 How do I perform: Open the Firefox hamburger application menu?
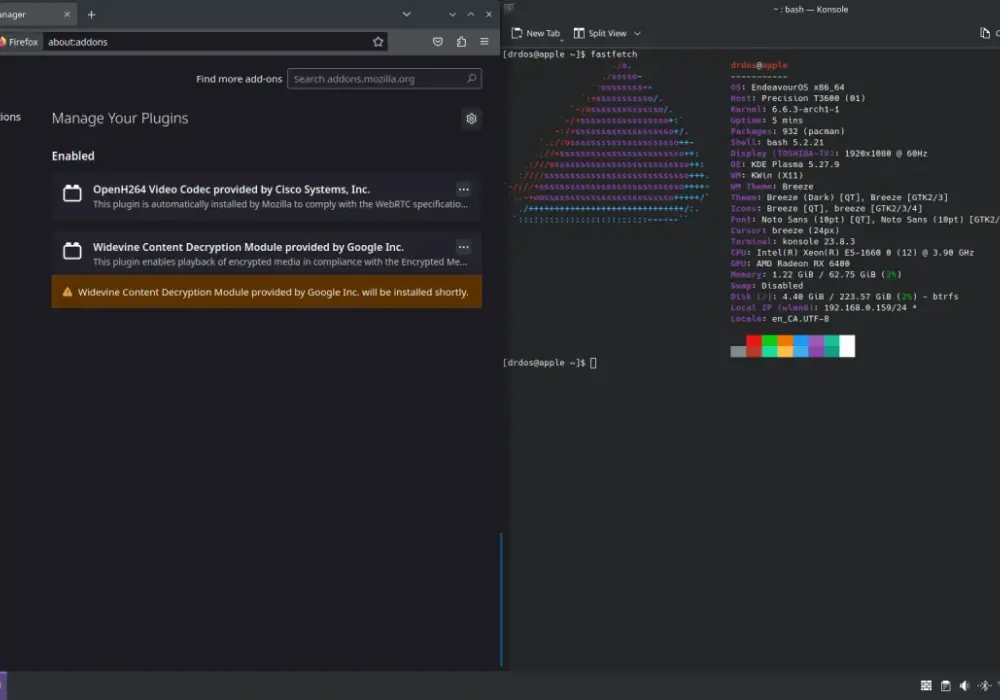click(x=484, y=41)
